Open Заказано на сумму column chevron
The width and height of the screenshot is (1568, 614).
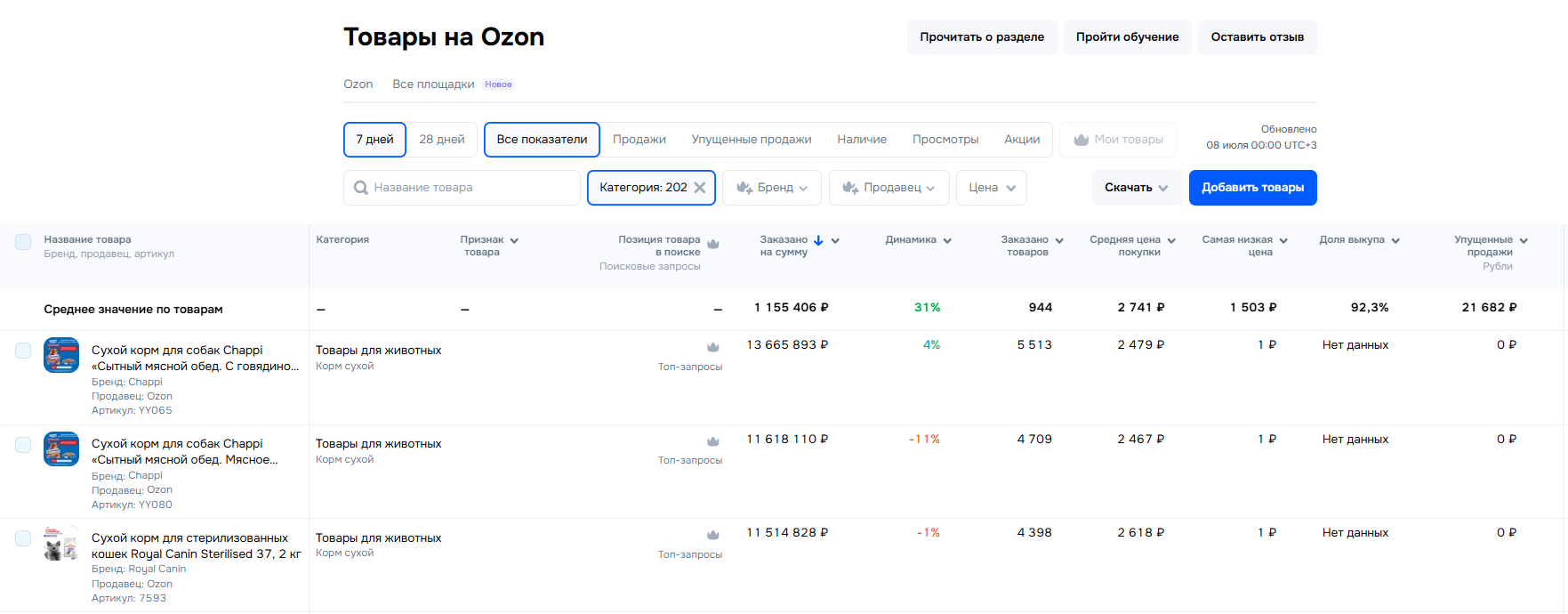pos(835,240)
